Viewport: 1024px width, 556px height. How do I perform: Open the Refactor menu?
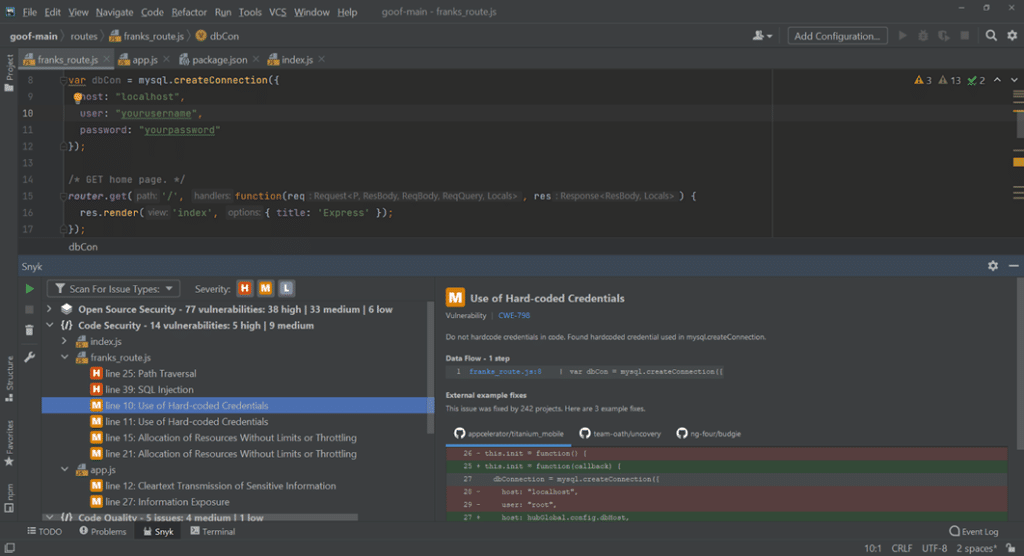[188, 12]
